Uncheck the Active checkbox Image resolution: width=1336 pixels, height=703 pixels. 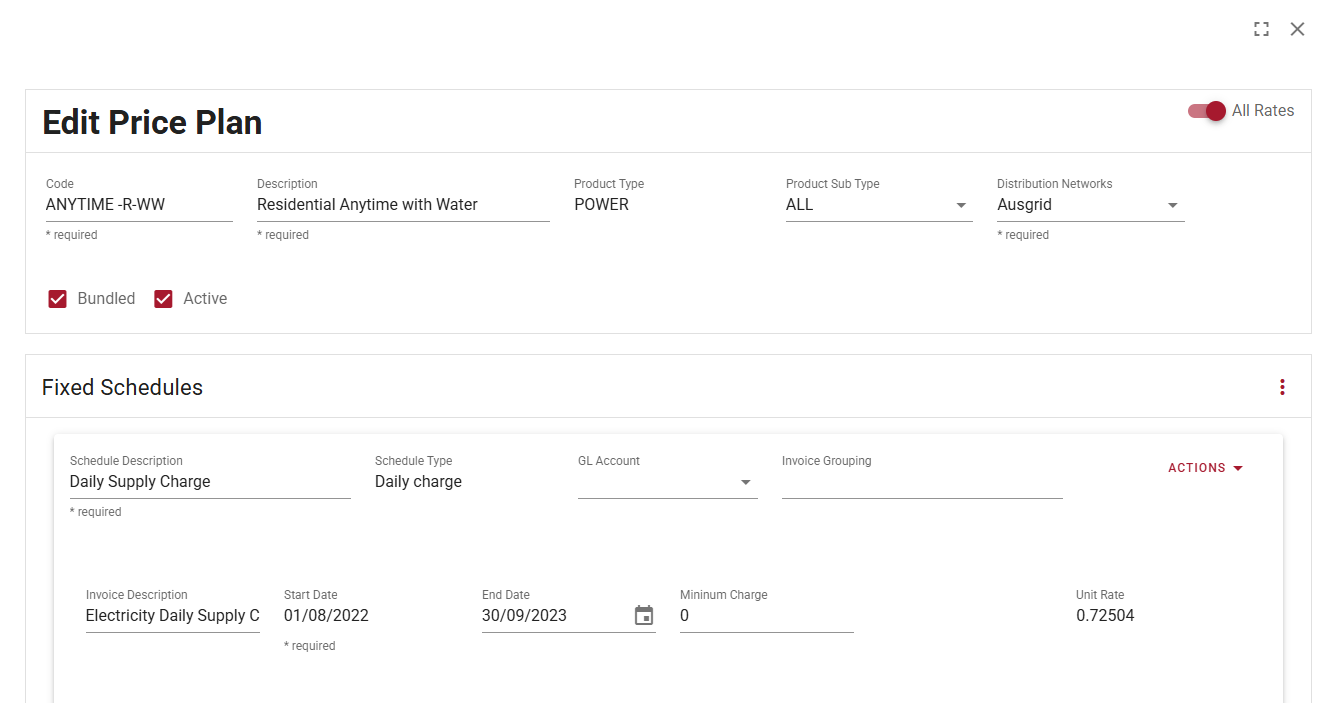(x=164, y=298)
